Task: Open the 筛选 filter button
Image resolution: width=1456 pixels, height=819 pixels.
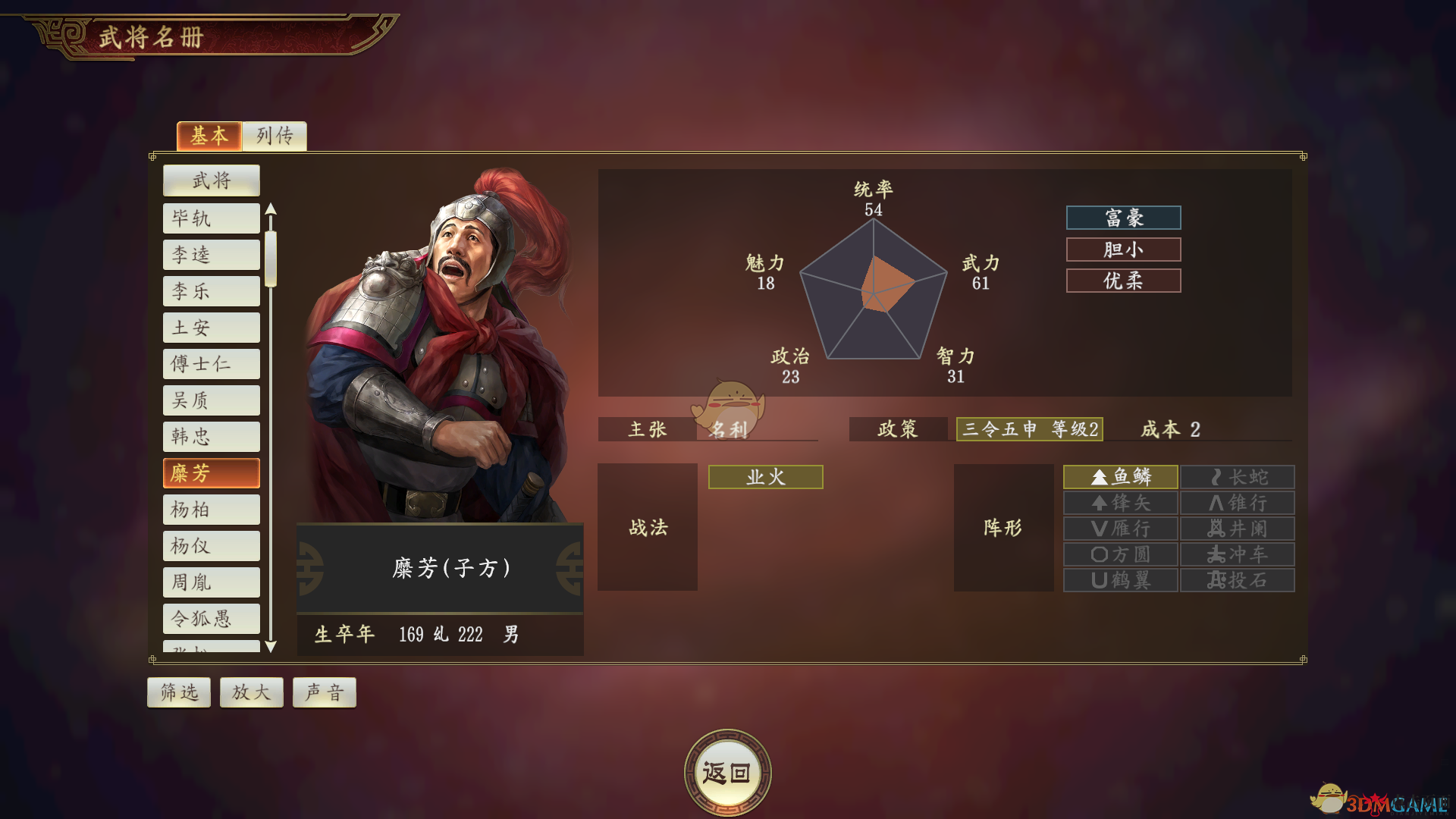Action: pos(179,692)
